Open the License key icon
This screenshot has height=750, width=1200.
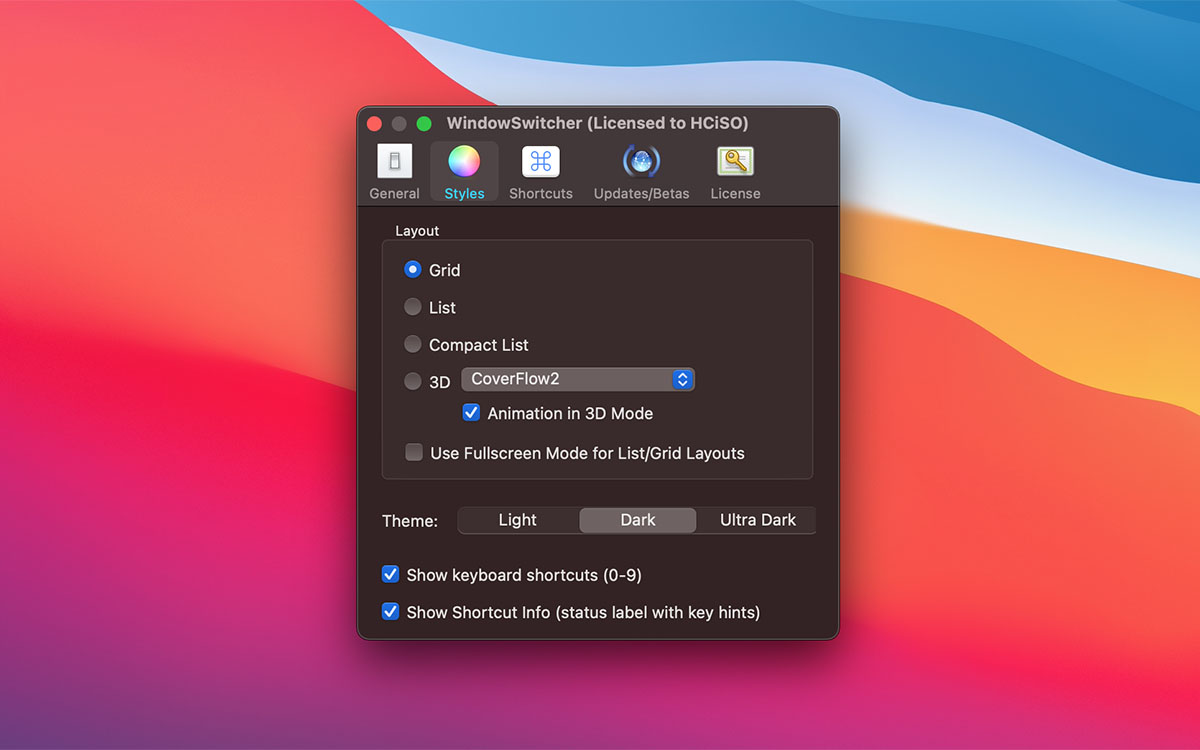pos(735,161)
